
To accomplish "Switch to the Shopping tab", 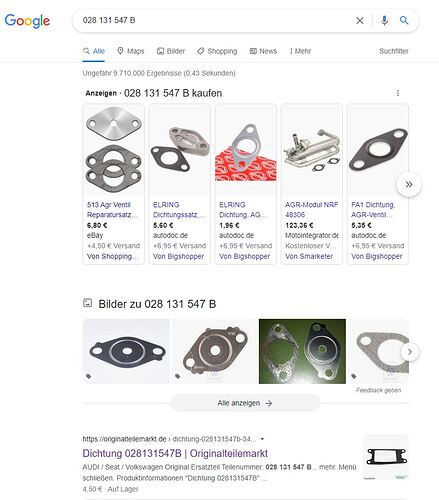I will pyautogui.click(x=217, y=51).
